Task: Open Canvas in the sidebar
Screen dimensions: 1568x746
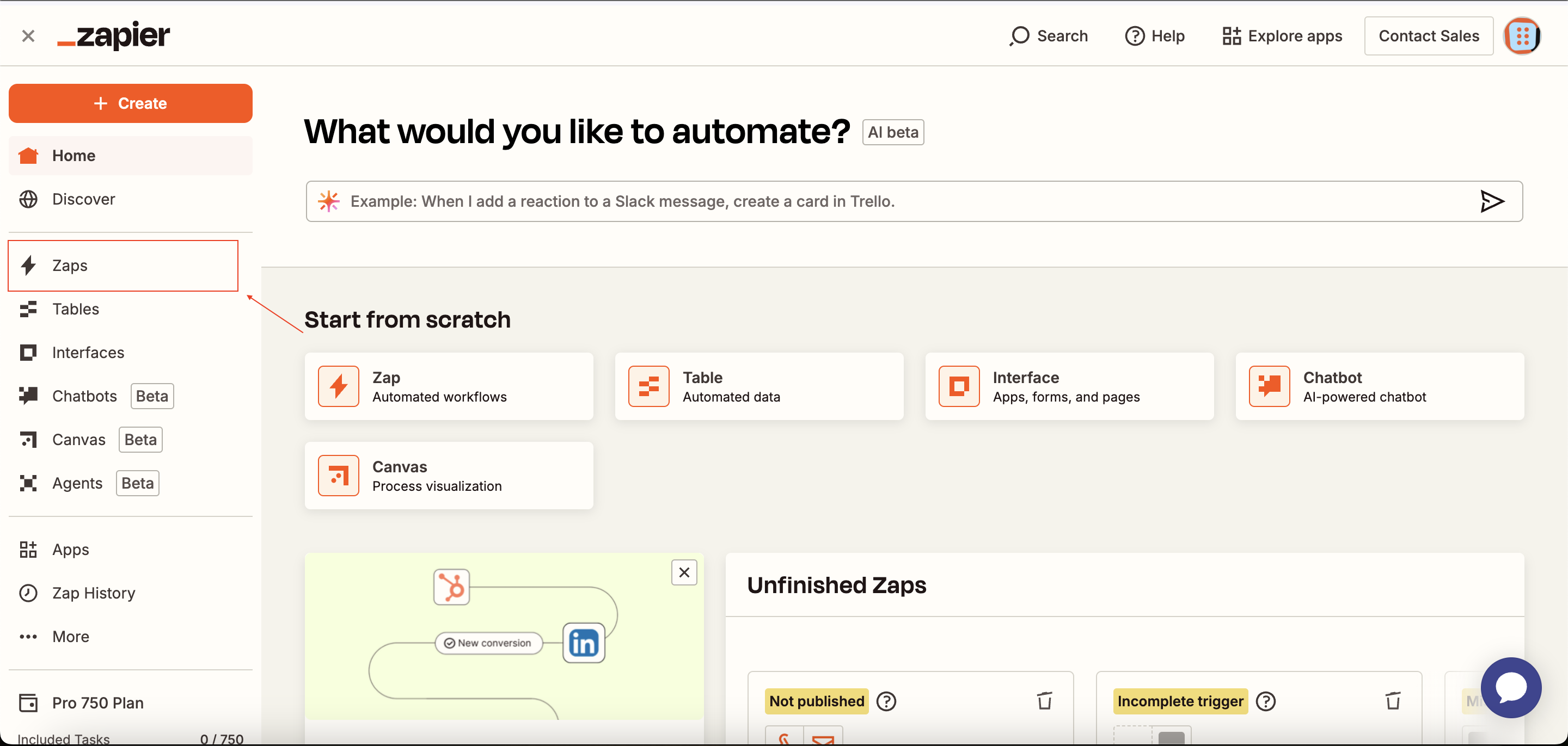Action: click(x=130, y=440)
